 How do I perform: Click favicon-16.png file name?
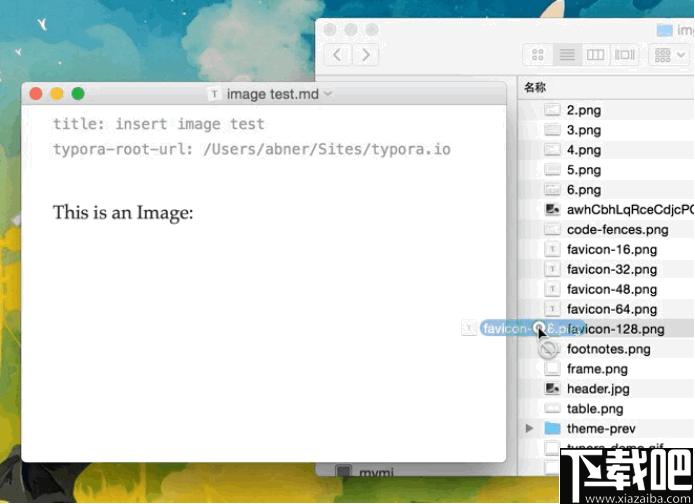[x=612, y=250]
